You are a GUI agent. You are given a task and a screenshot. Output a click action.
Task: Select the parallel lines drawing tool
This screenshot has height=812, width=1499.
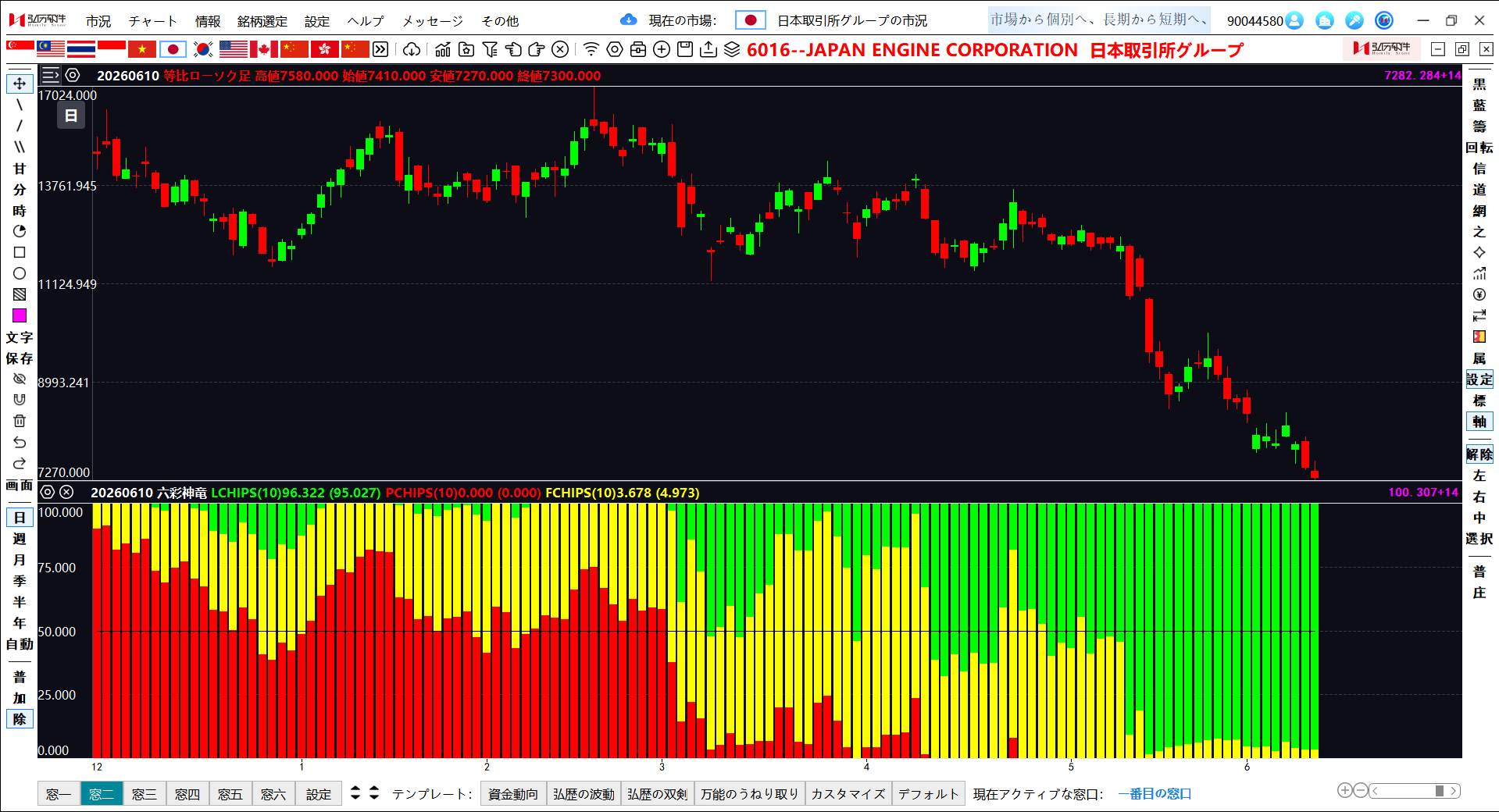[20, 147]
